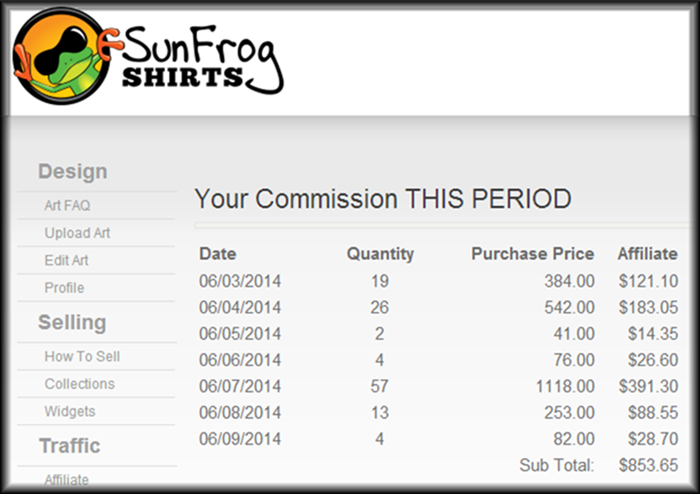
Task: Open the Widgets link
Action: click(x=70, y=411)
